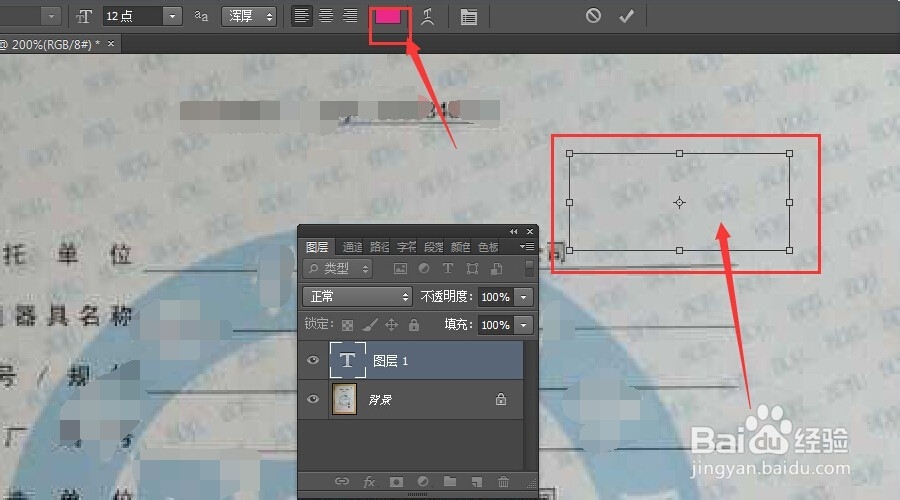This screenshot has height=500, width=900.
Task: Hide the 图层 1 text layer
Action: (313, 360)
